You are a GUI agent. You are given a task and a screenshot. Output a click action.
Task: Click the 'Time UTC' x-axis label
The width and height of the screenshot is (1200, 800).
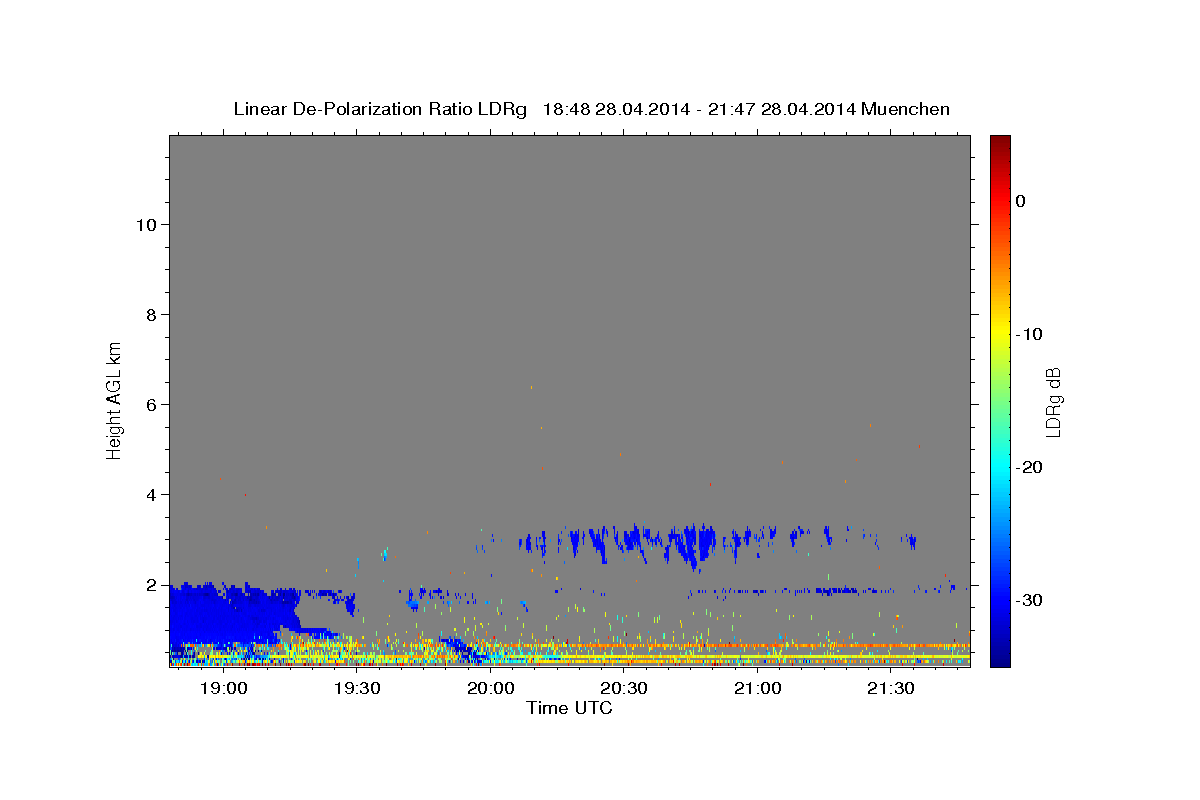click(x=569, y=708)
